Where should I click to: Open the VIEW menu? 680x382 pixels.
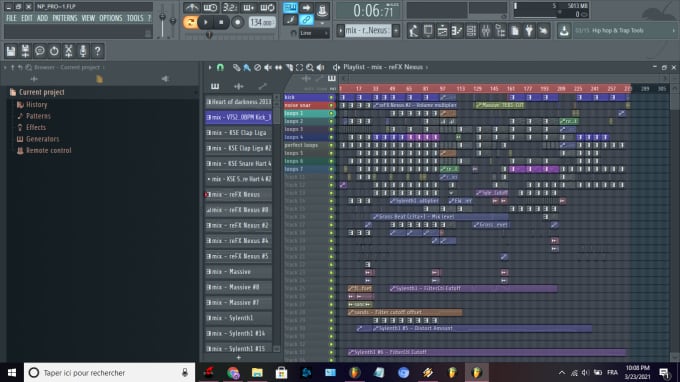click(88, 18)
